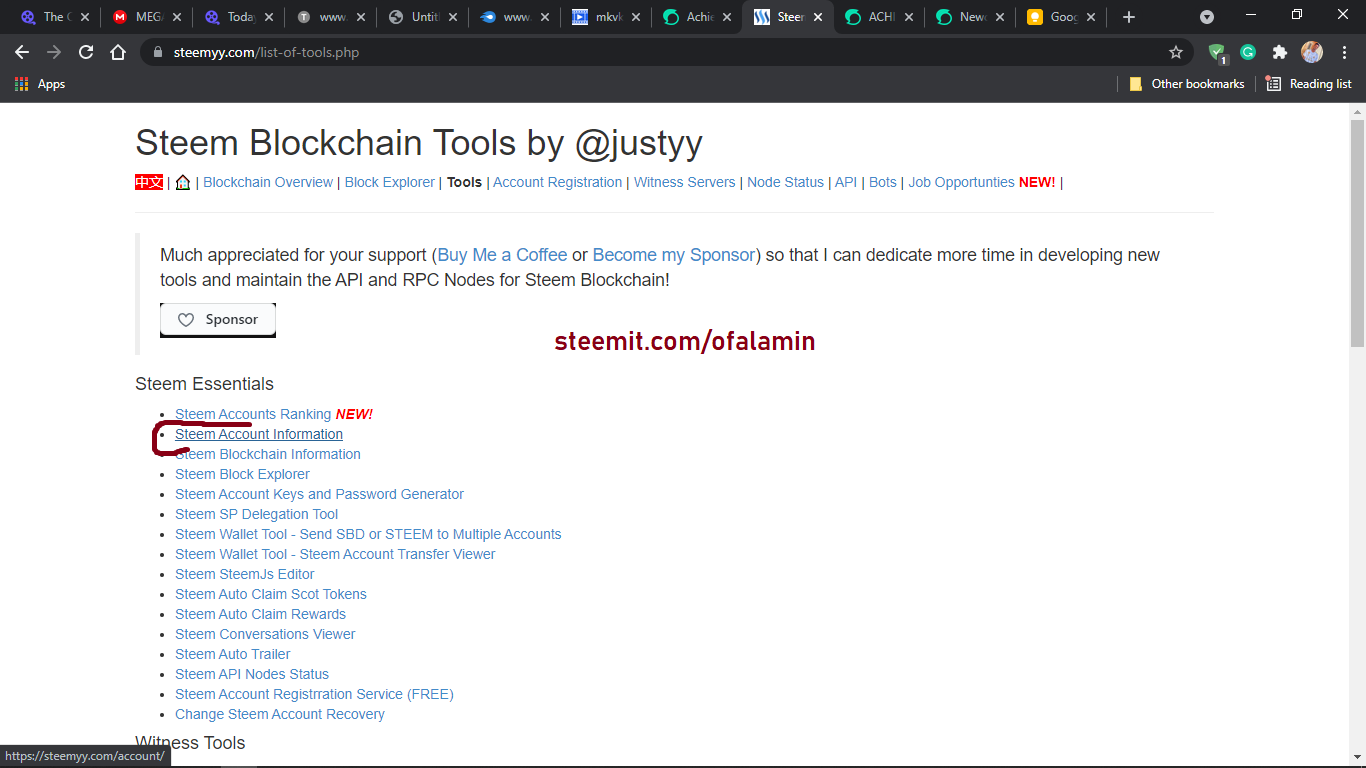
Task: Go back with the browser back arrow
Action: click(22, 52)
